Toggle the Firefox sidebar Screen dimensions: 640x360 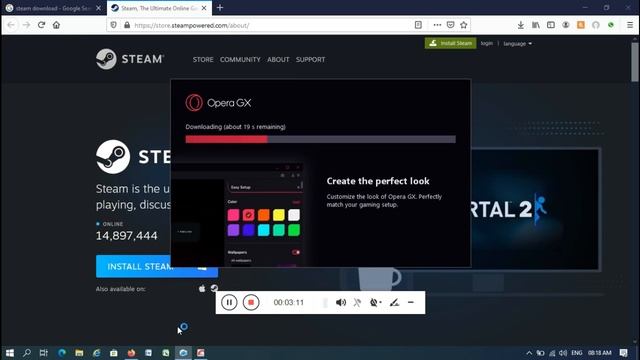pyautogui.click(x=551, y=25)
